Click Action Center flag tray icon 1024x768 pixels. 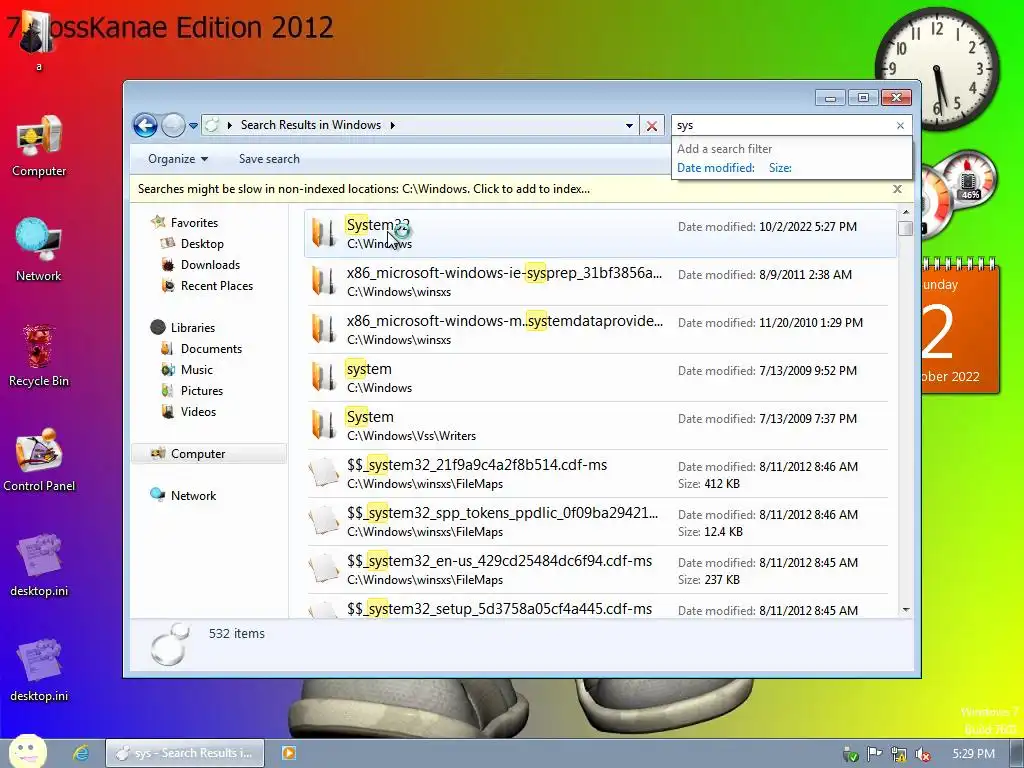[874, 754]
